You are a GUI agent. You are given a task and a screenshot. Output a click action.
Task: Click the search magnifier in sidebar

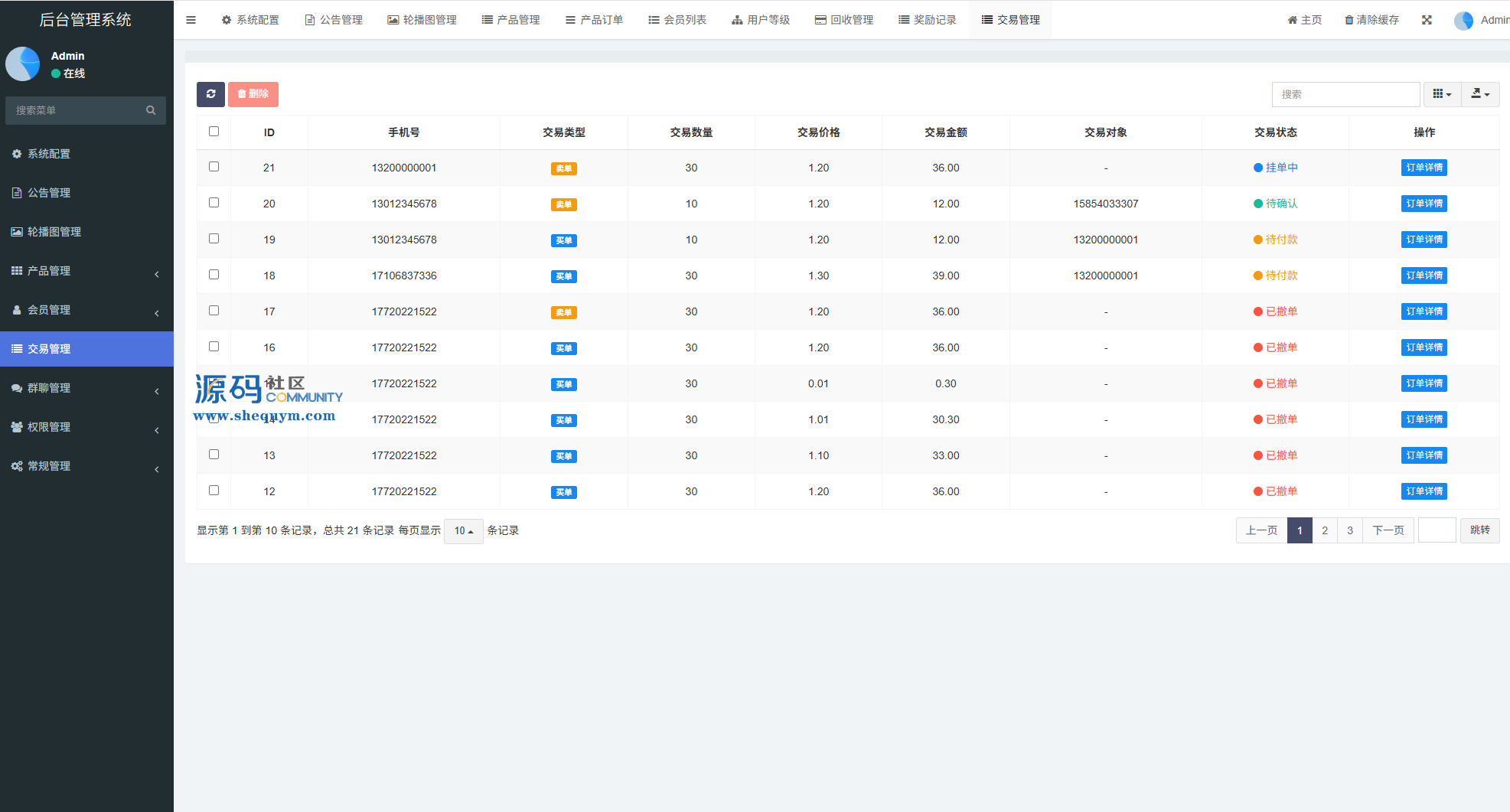(x=151, y=110)
